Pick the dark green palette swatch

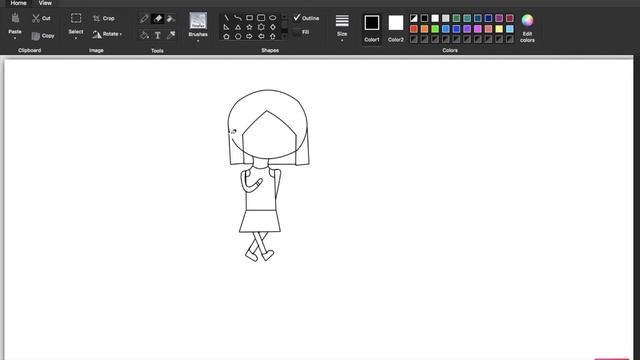(456, 18)
